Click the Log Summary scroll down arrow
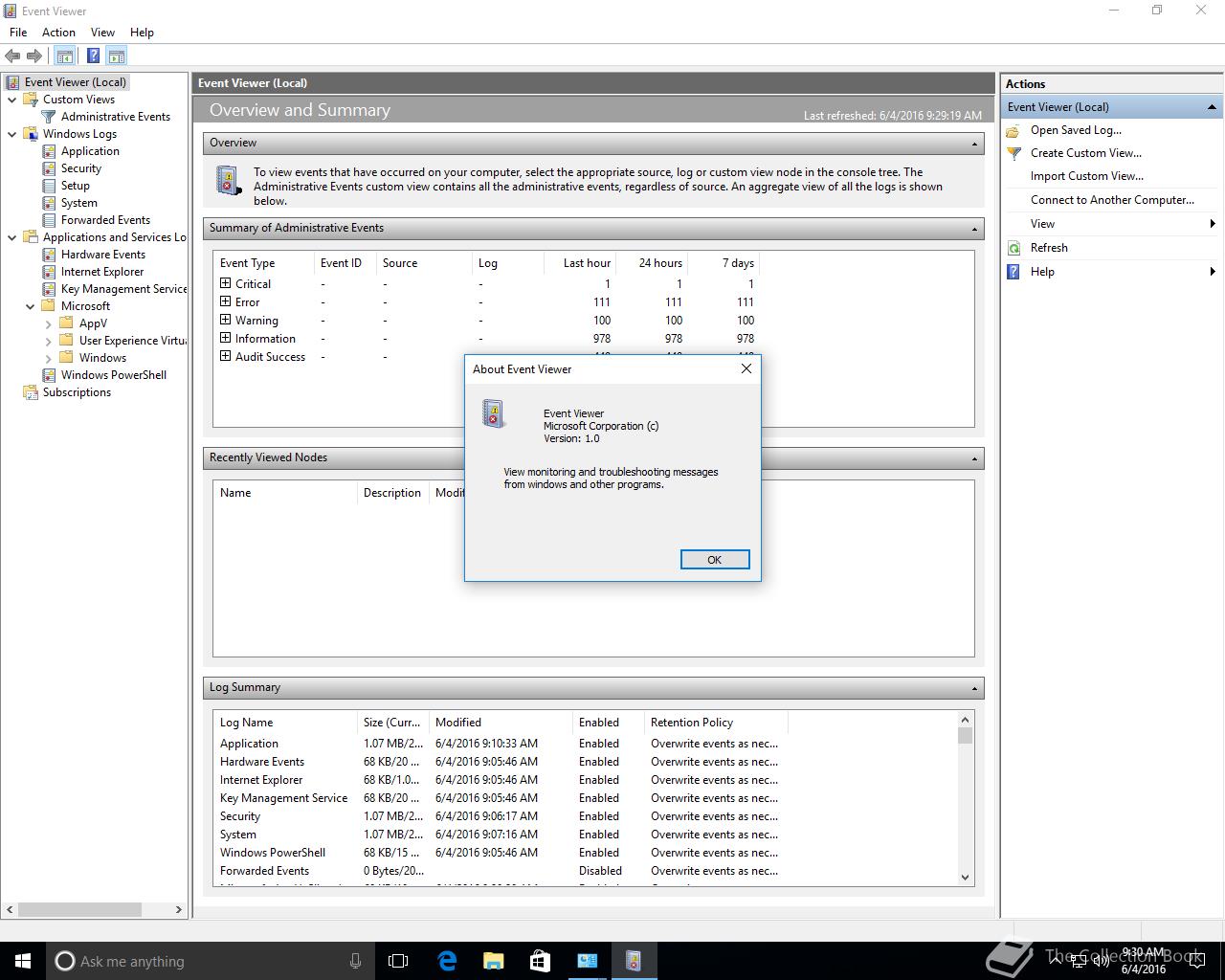 click(x=965, y=878)
